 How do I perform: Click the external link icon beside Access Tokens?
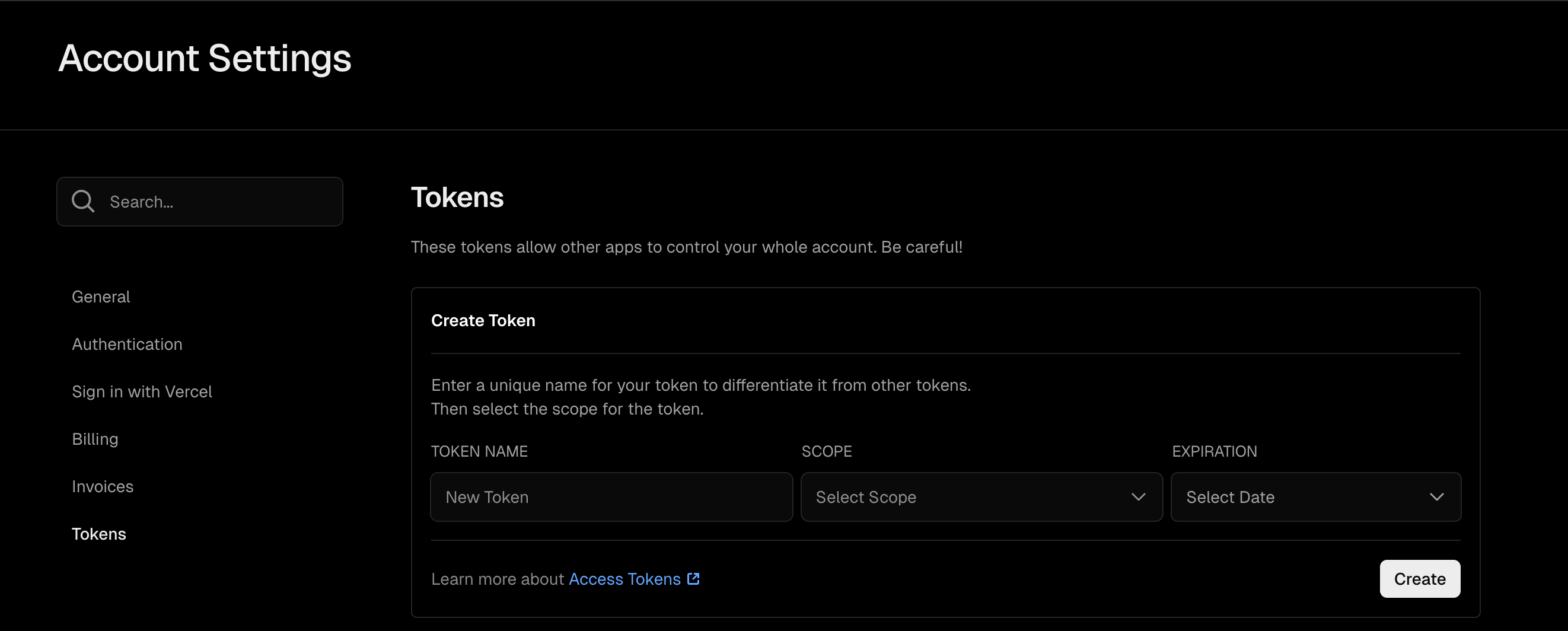[x=693, y=579]
